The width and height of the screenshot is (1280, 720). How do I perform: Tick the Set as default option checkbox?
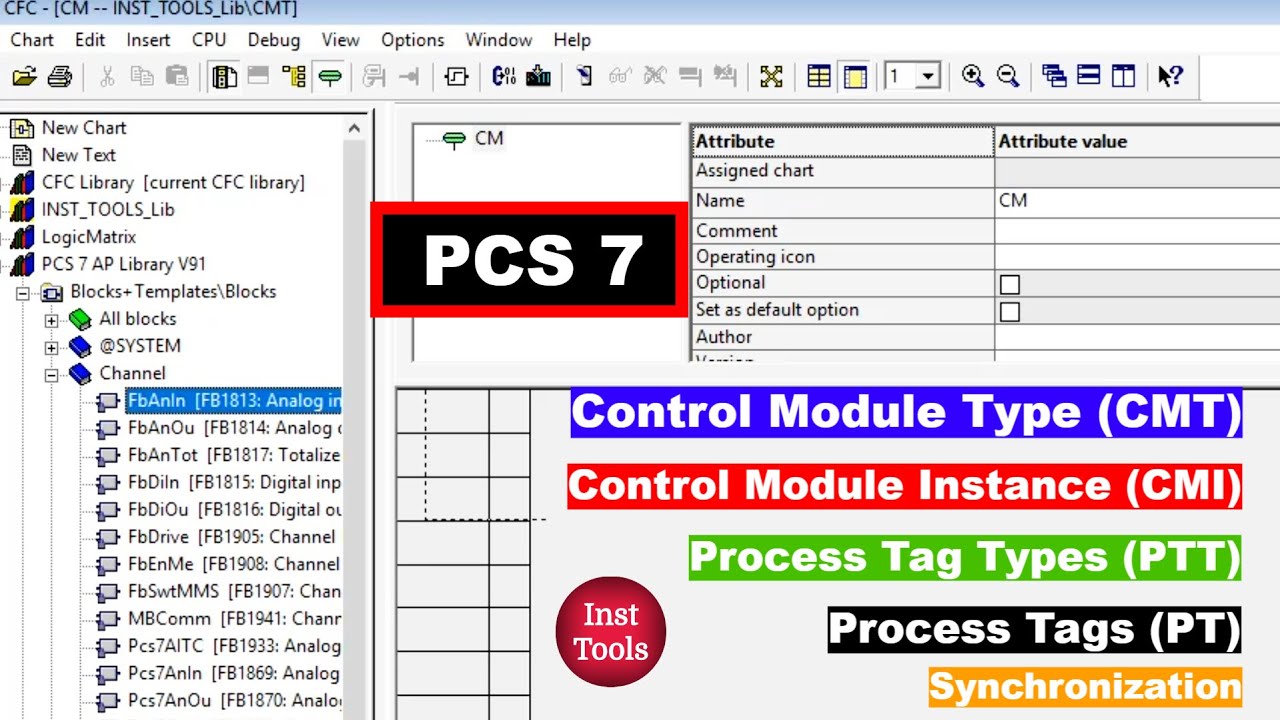pos(1010,311)
